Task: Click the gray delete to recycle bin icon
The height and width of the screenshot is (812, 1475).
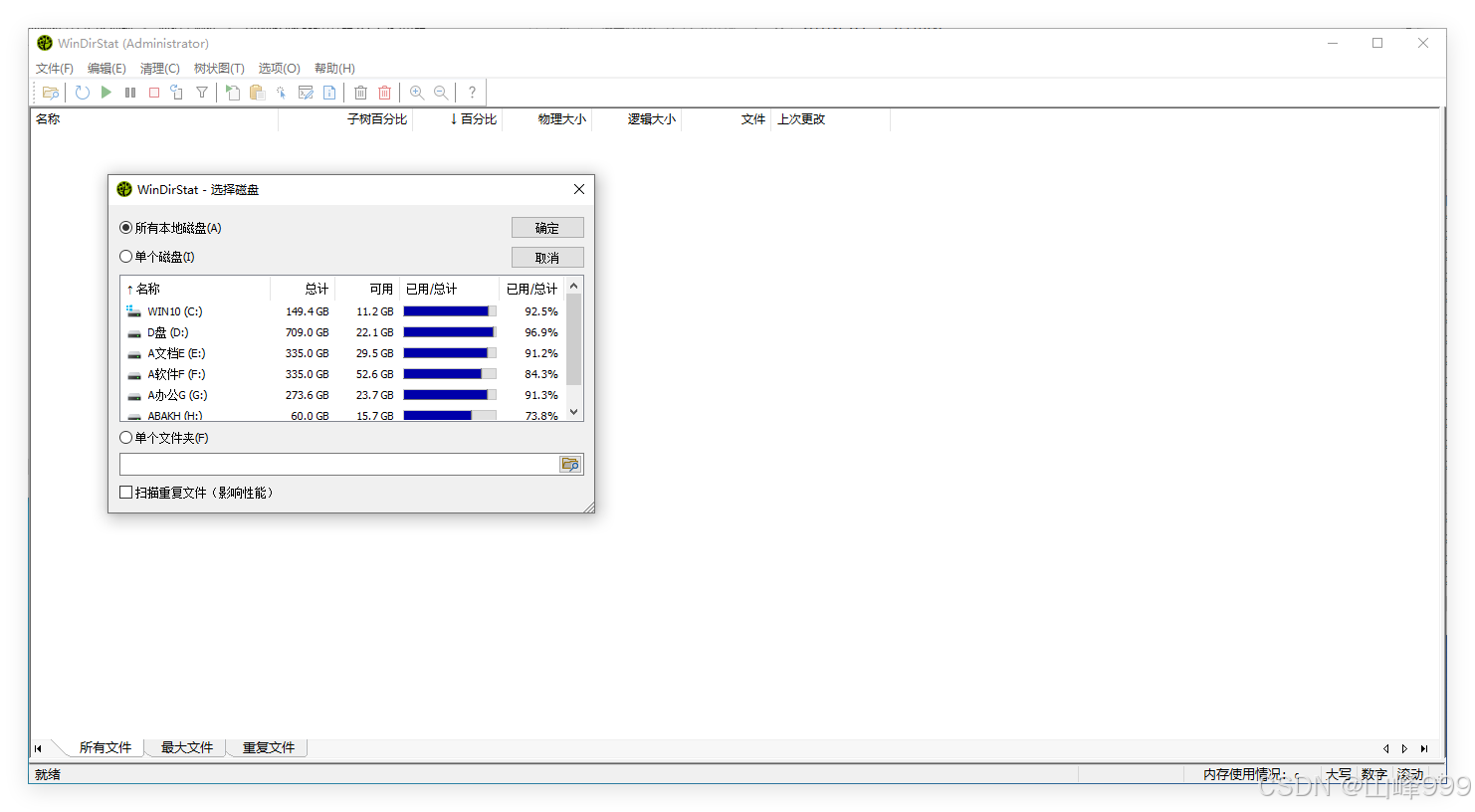Action: 361,93
